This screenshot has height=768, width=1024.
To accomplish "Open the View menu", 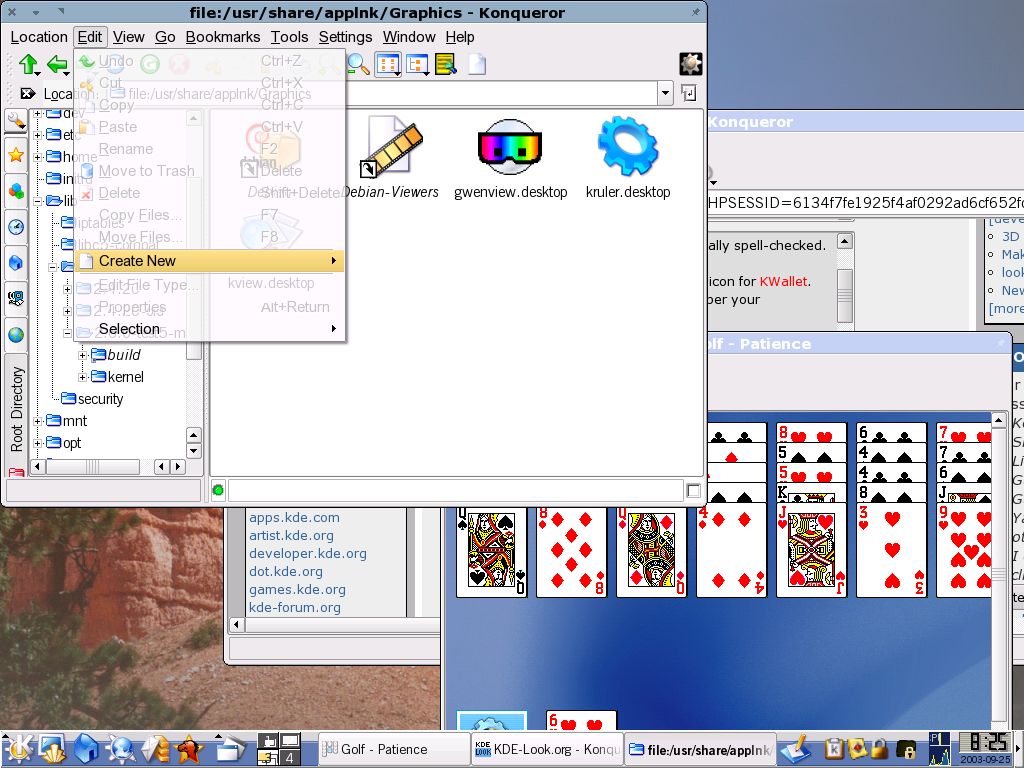I will tap(128, 37).
